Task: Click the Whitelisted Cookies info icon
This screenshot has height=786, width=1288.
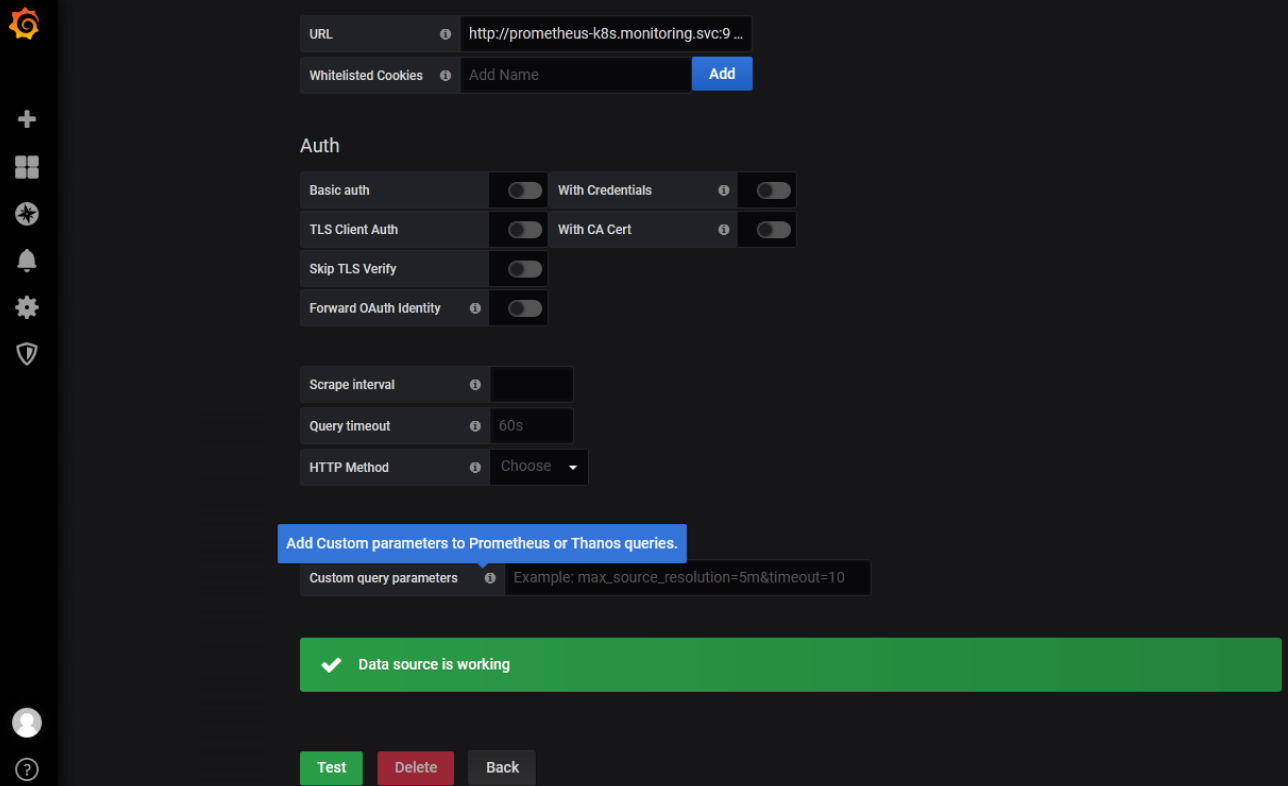Action: (445, 75)
